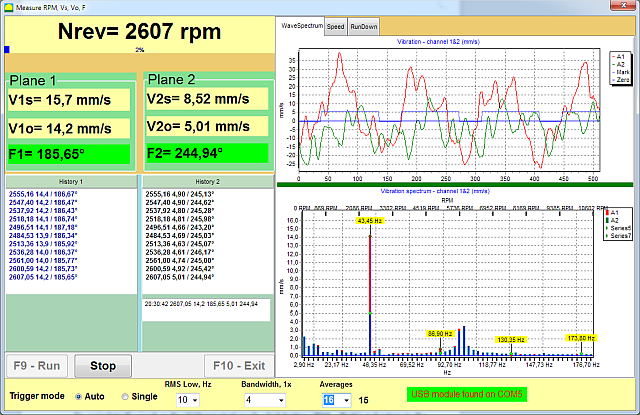Click the 173,80 Hz spectrum peak label

click(x=582, y=338)
